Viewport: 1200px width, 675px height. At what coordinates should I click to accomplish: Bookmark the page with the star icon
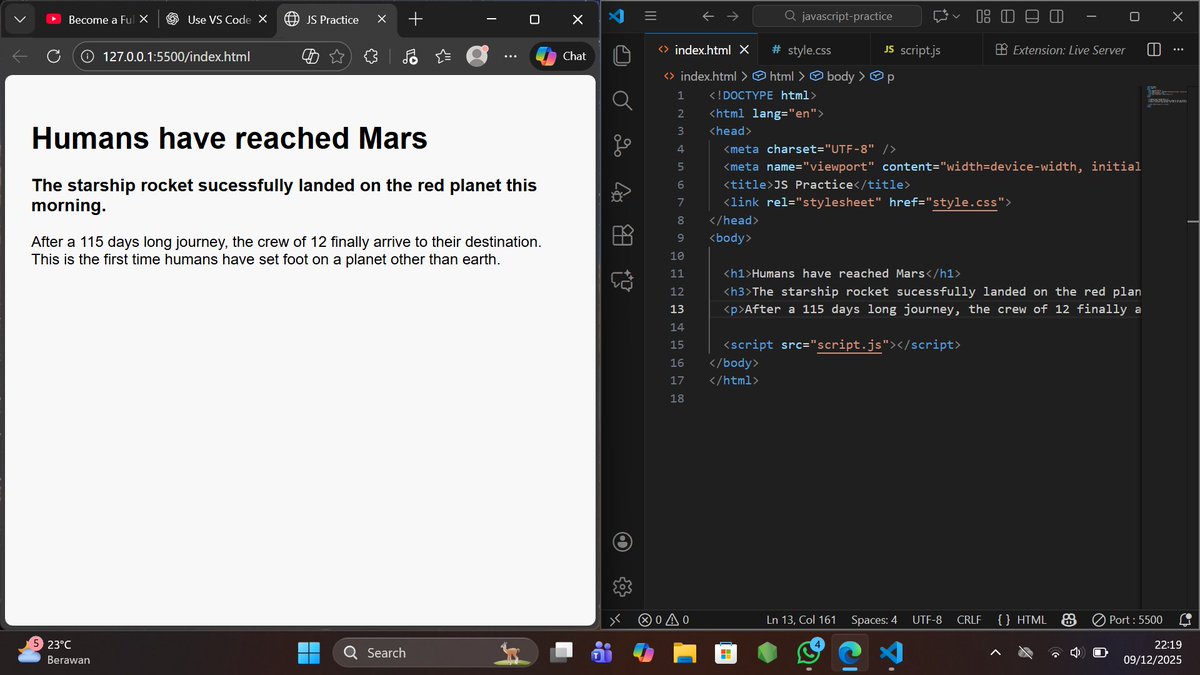pyautogui.click(x=337, y=56)
